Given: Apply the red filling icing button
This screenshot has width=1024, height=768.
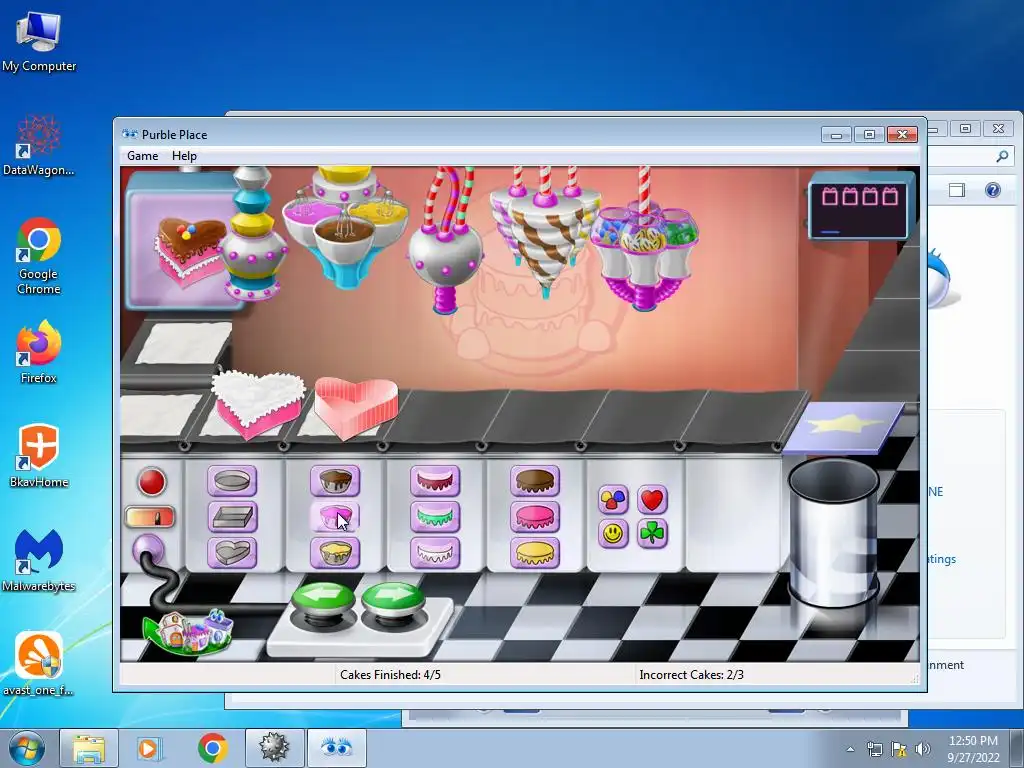Looking at the screenshot, I should [x=435, y=481].
